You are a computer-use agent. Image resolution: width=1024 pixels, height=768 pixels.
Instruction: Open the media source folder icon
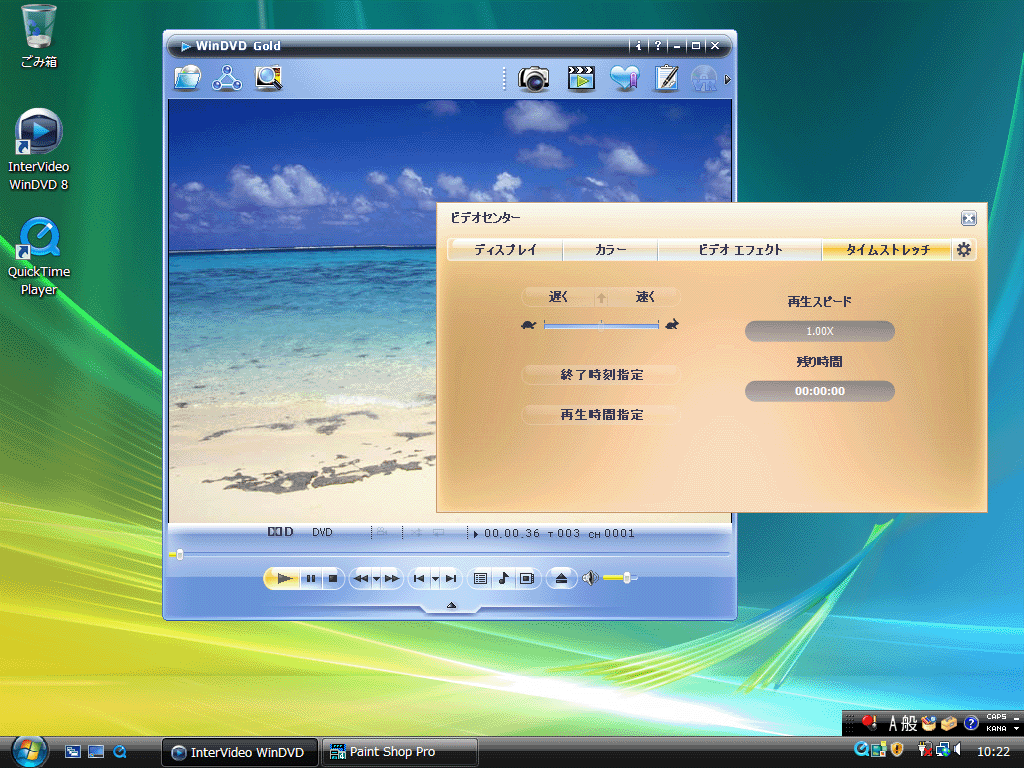tap(188, 78)
